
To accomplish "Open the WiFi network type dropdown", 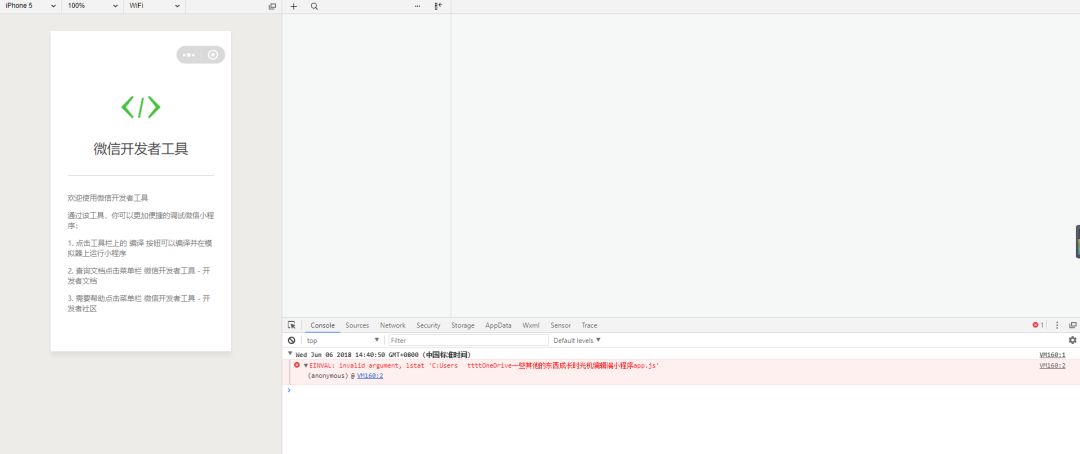I will (155, 6).
